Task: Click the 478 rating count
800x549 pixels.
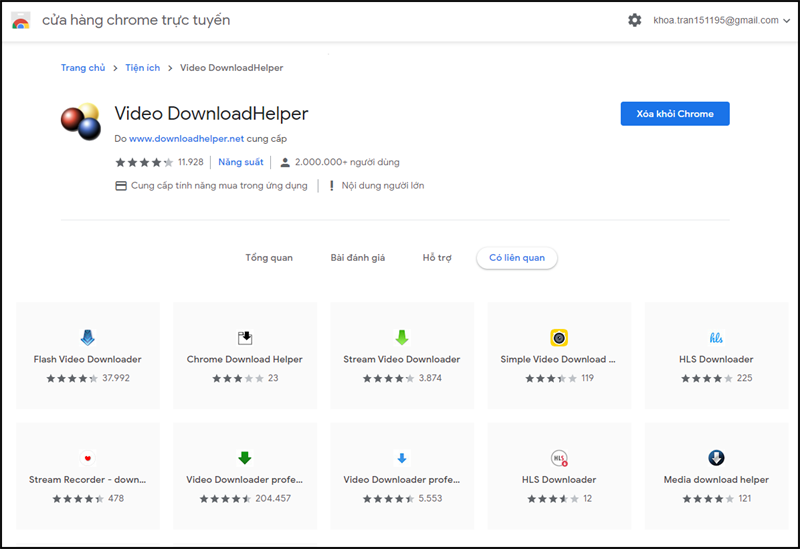Action: [x=116, y=498]
